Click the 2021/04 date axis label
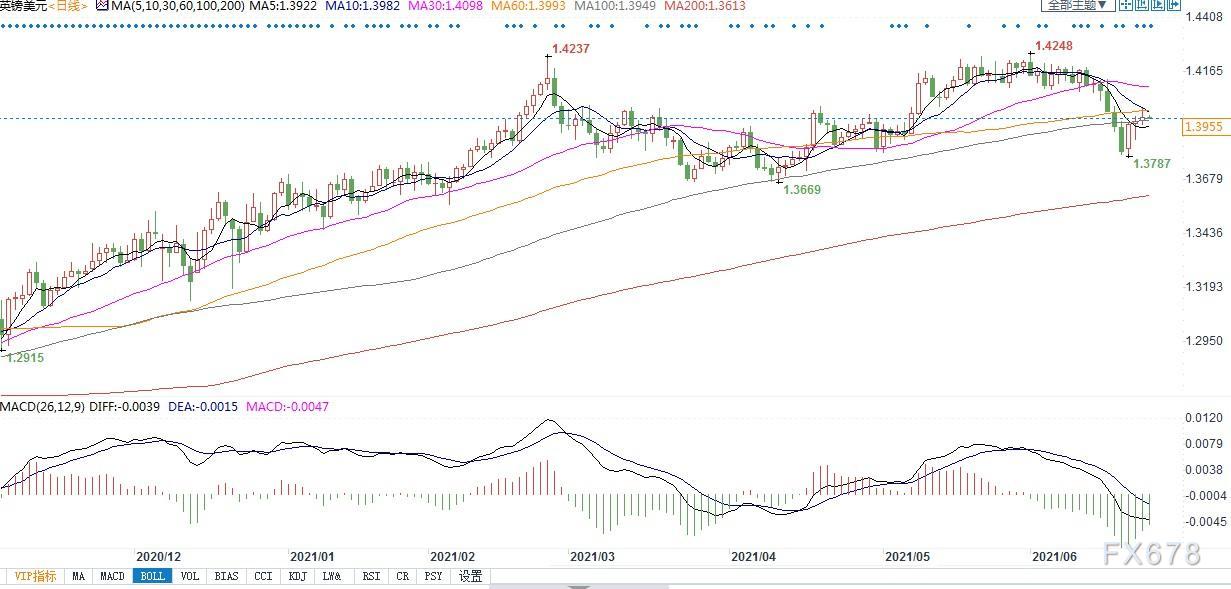 pos(754,555)
